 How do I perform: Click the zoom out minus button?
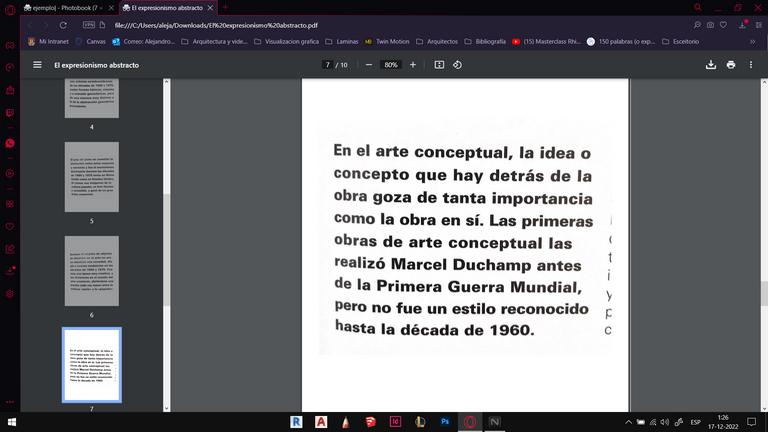coord(369,65)
